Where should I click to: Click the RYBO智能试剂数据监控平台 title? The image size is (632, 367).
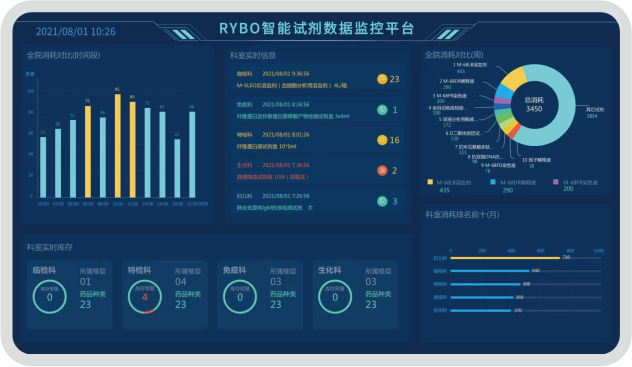point(316,28)
